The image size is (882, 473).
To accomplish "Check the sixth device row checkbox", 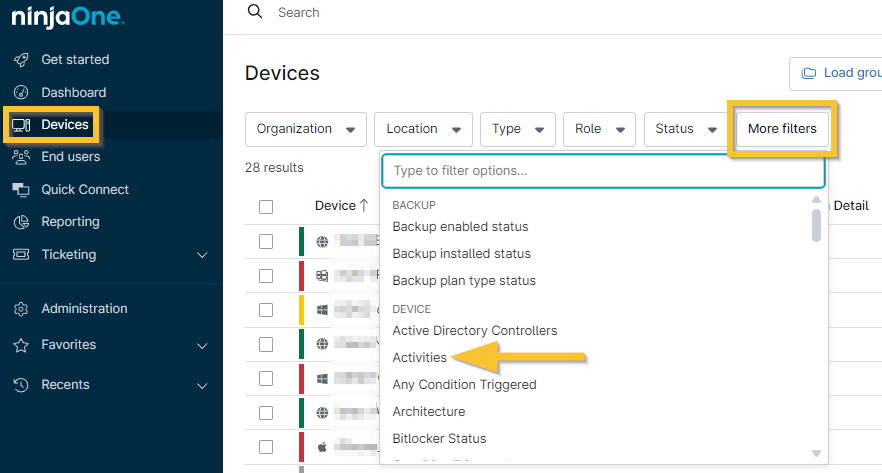I will click(x=266, y=413).
